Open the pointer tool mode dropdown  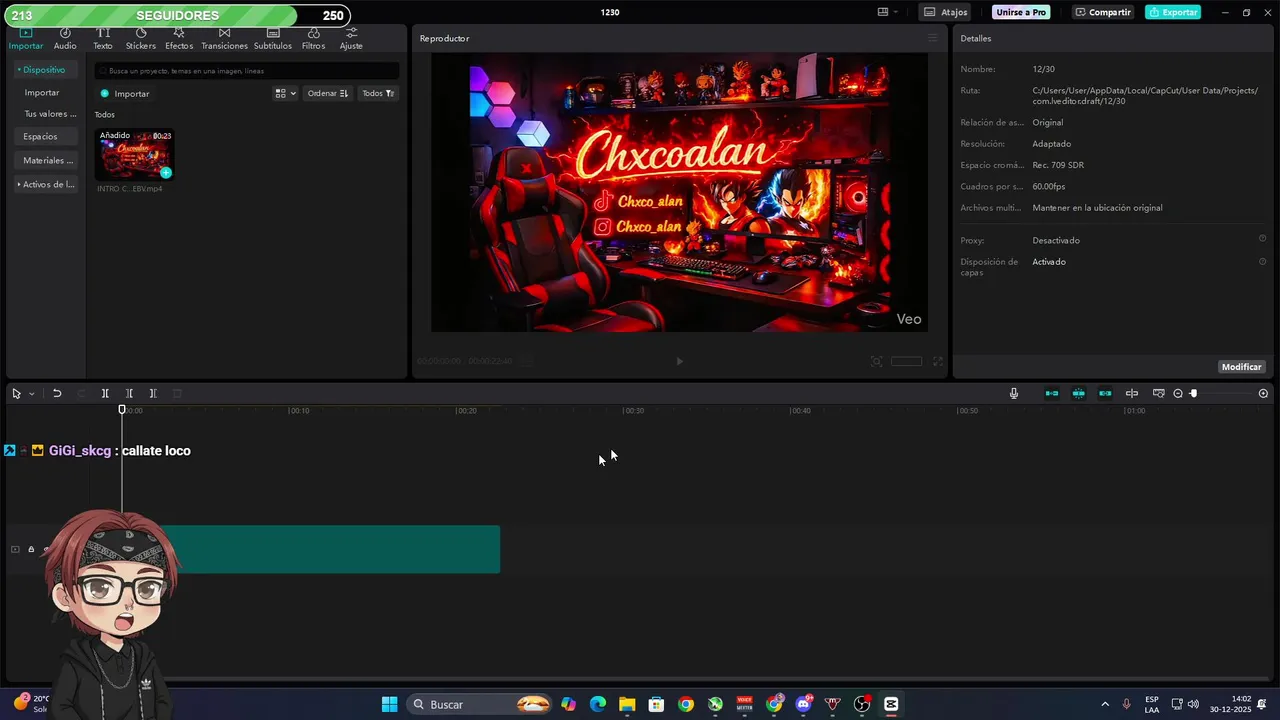click(x=31, y=394)
